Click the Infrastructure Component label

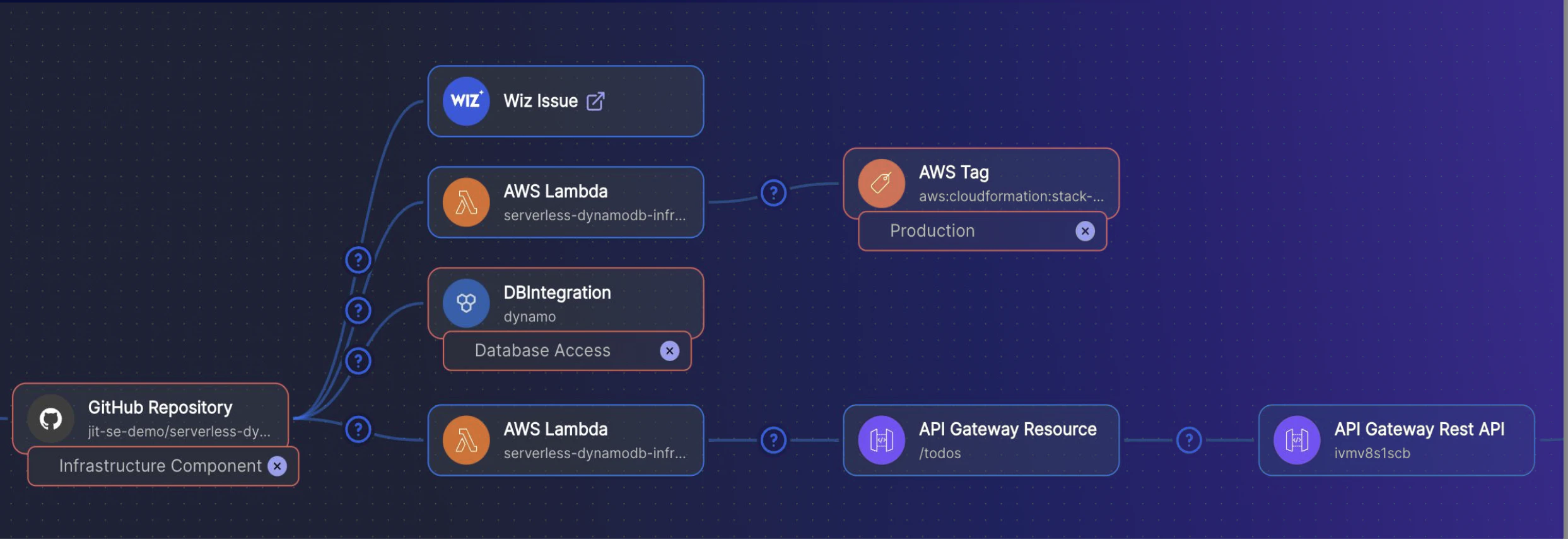(160, 466)
